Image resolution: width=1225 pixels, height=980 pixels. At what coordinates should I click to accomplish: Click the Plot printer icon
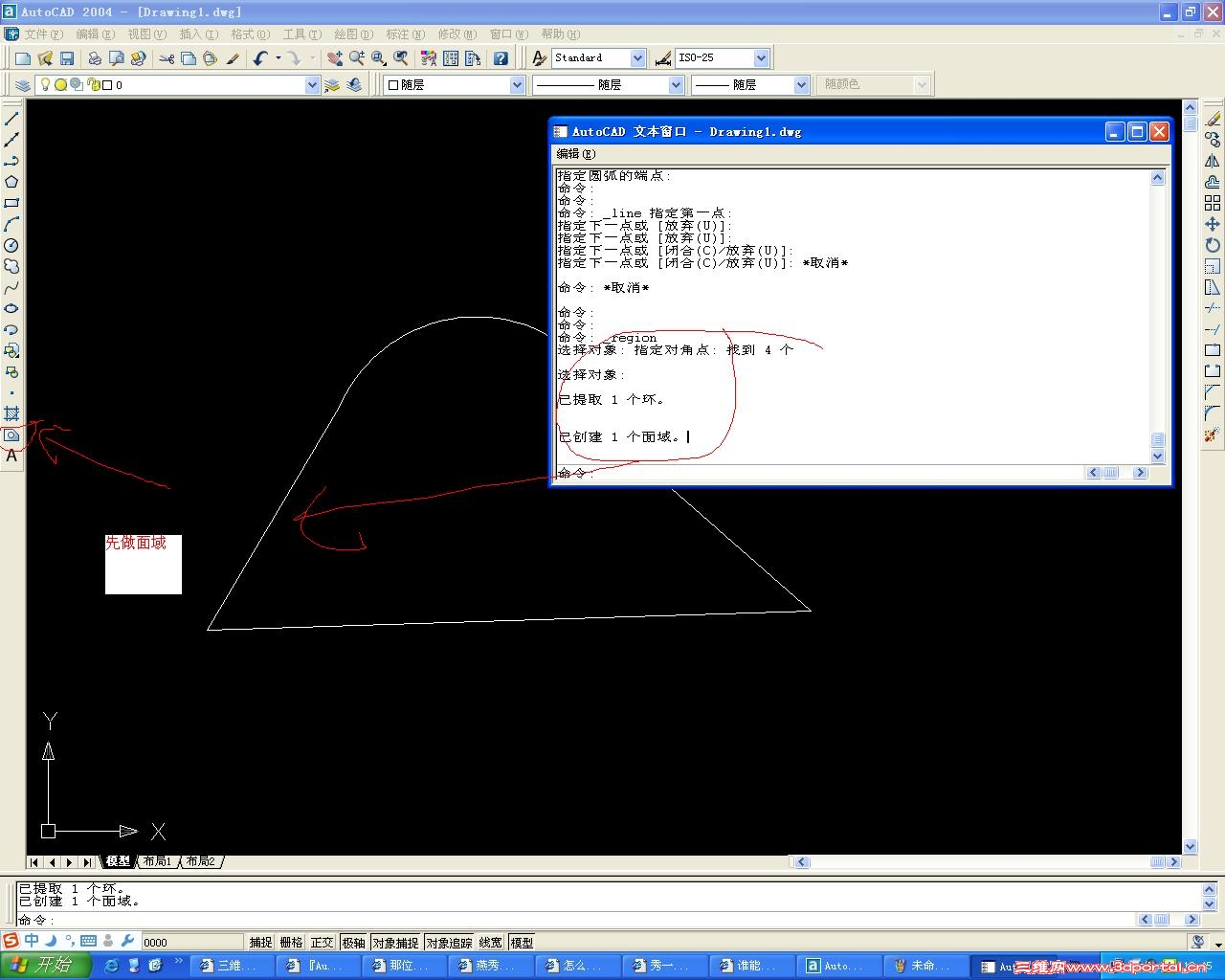[95, 58]
